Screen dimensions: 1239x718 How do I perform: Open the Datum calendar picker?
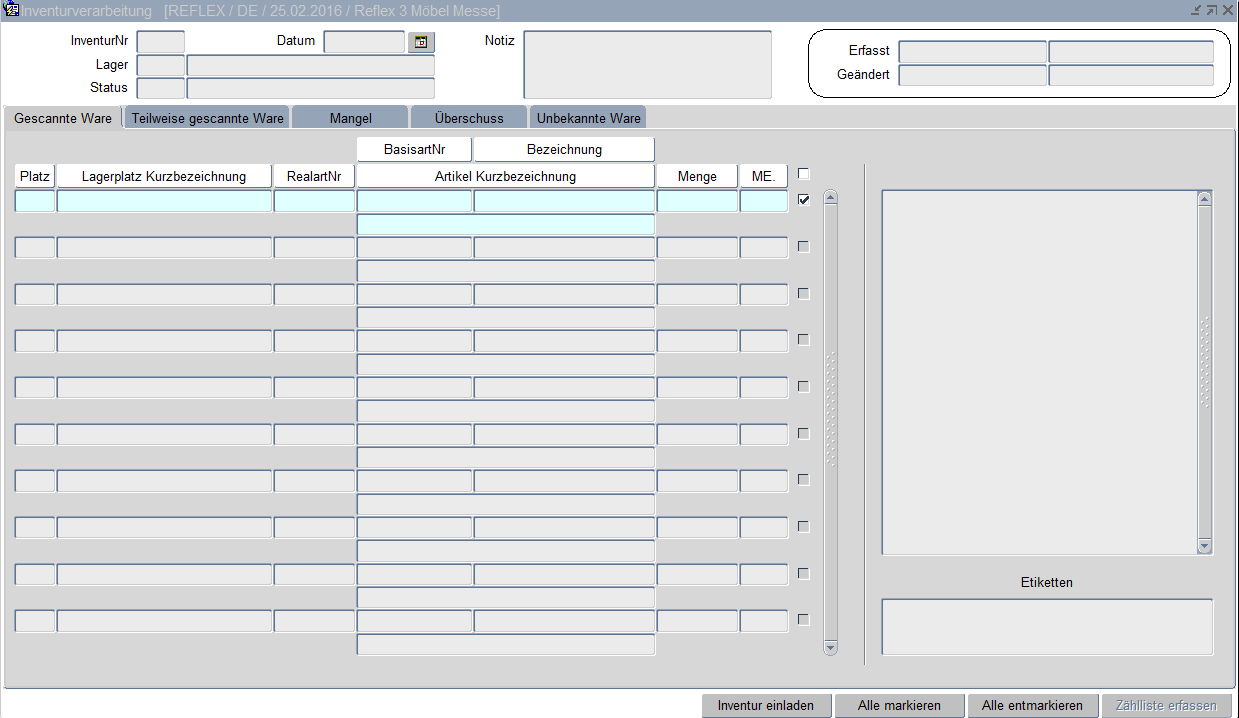point(421,42)
